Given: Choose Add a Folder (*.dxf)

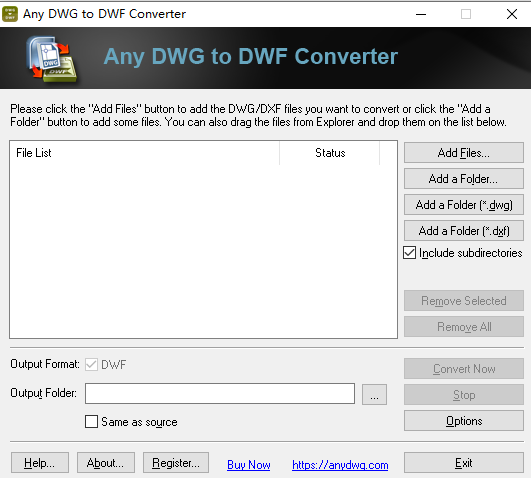Looking at the screenshot, I should [x=464, y=231].
